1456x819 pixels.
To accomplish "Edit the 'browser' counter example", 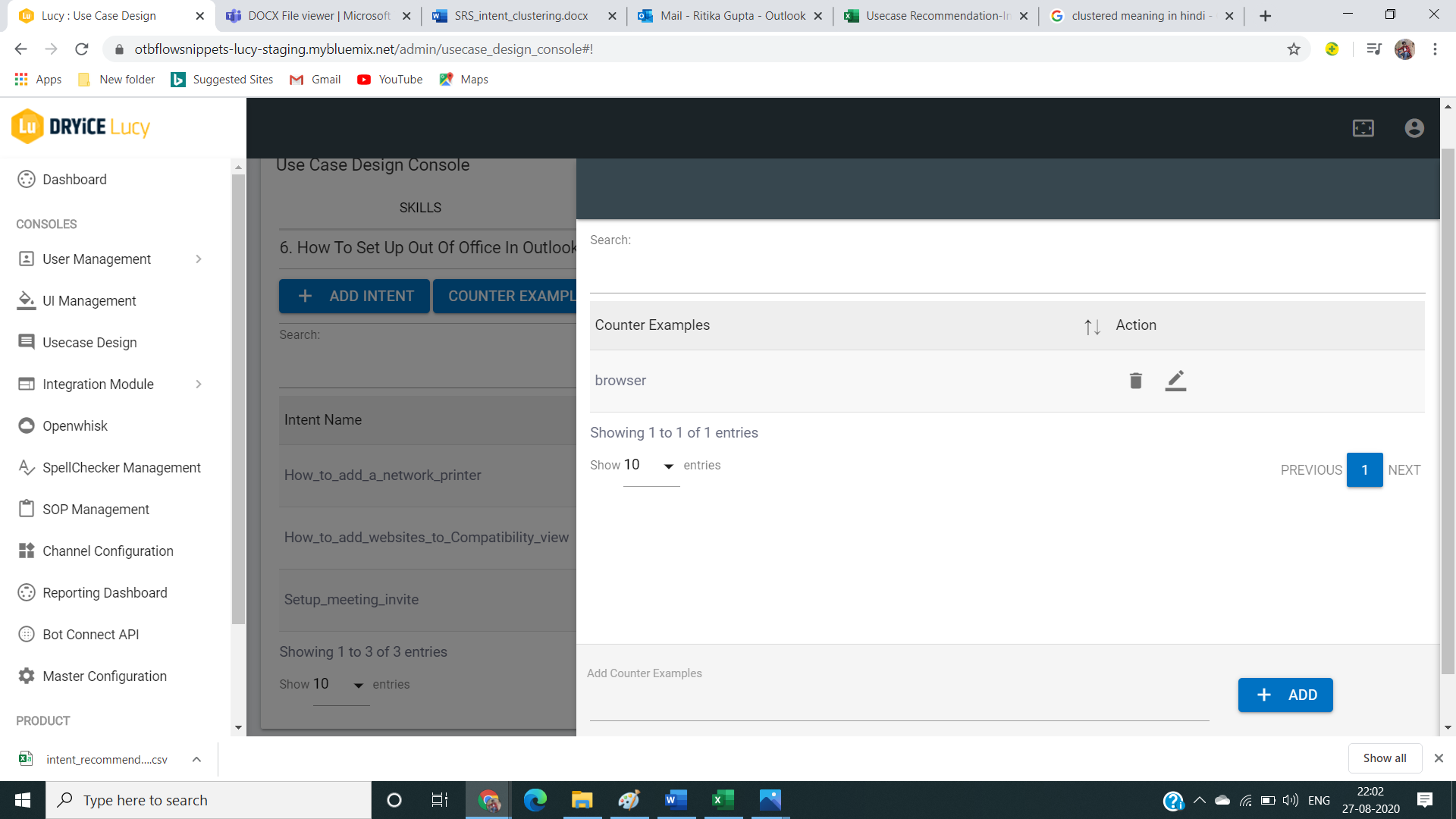I will 1175,381.
